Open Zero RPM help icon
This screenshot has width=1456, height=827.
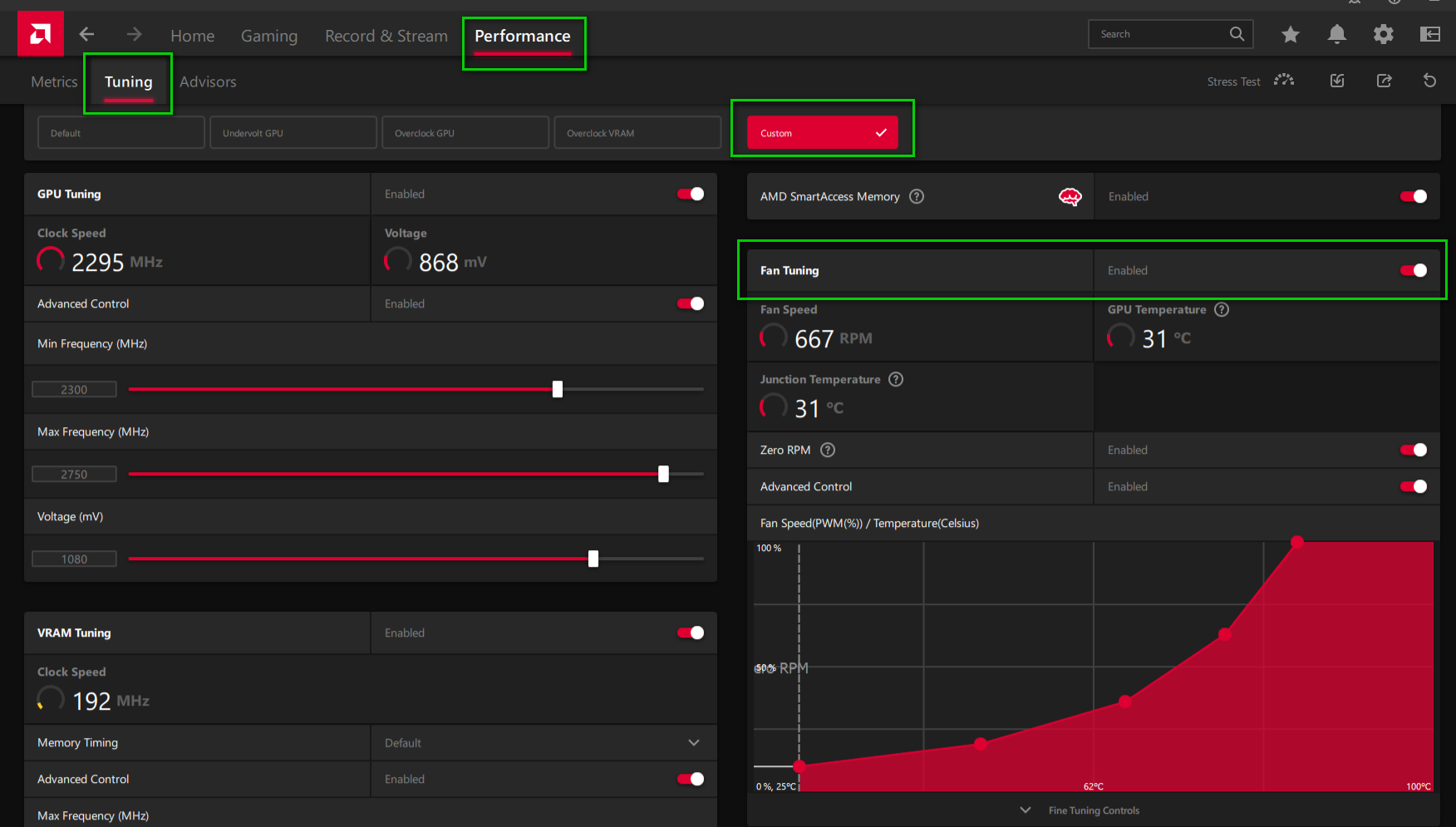click(x=828, y=450)
